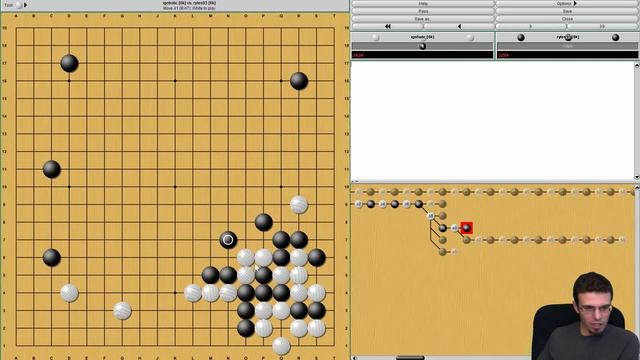Screen dimensions: 640x360
Task: Click the circled last-move black stone at N7
Action: pyautogui.click(x=228, y=240)
